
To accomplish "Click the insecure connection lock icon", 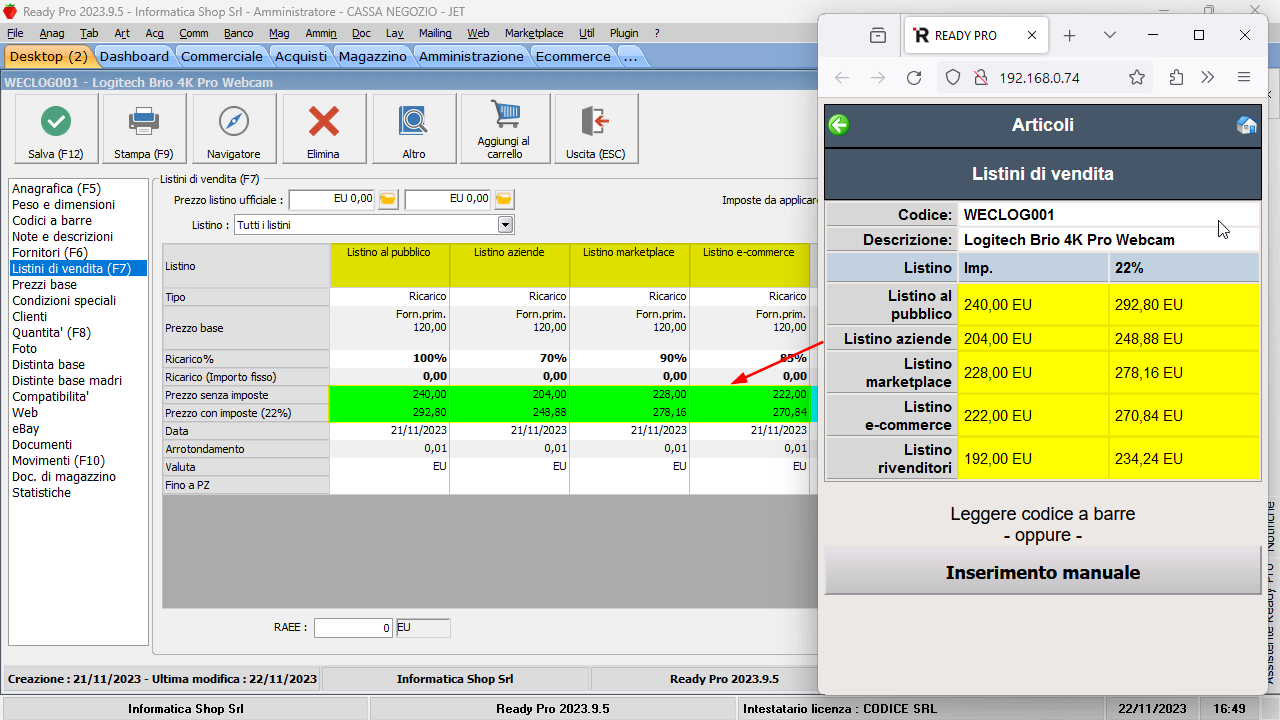I will [x=980, y=77].
